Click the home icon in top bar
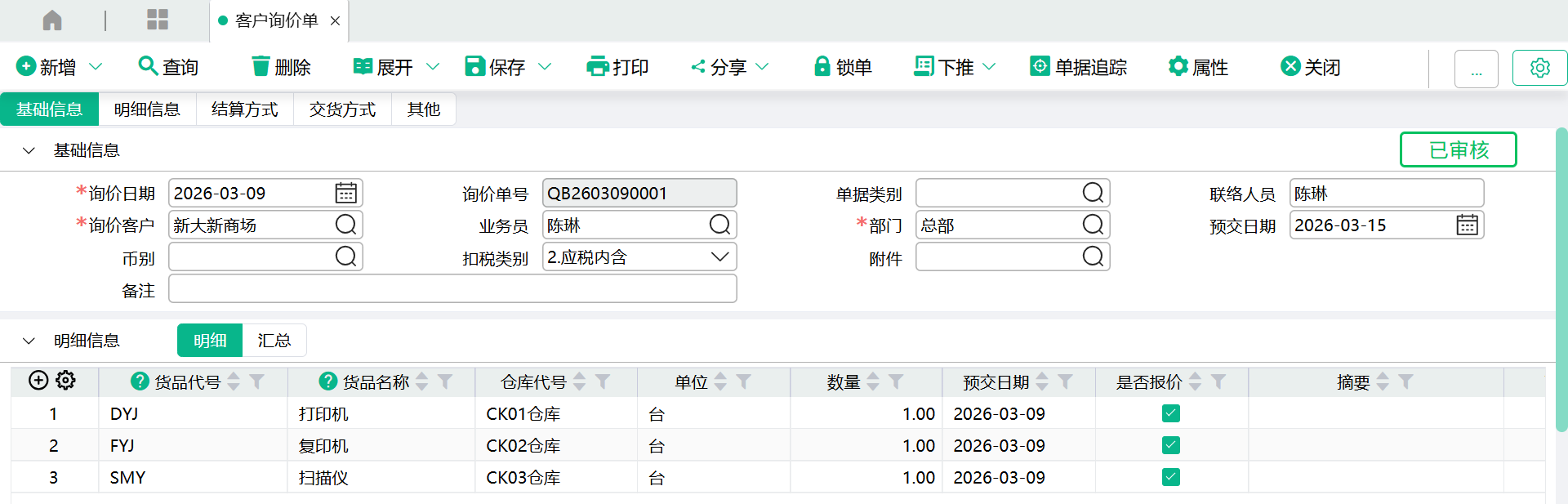 tap(52, 20)
